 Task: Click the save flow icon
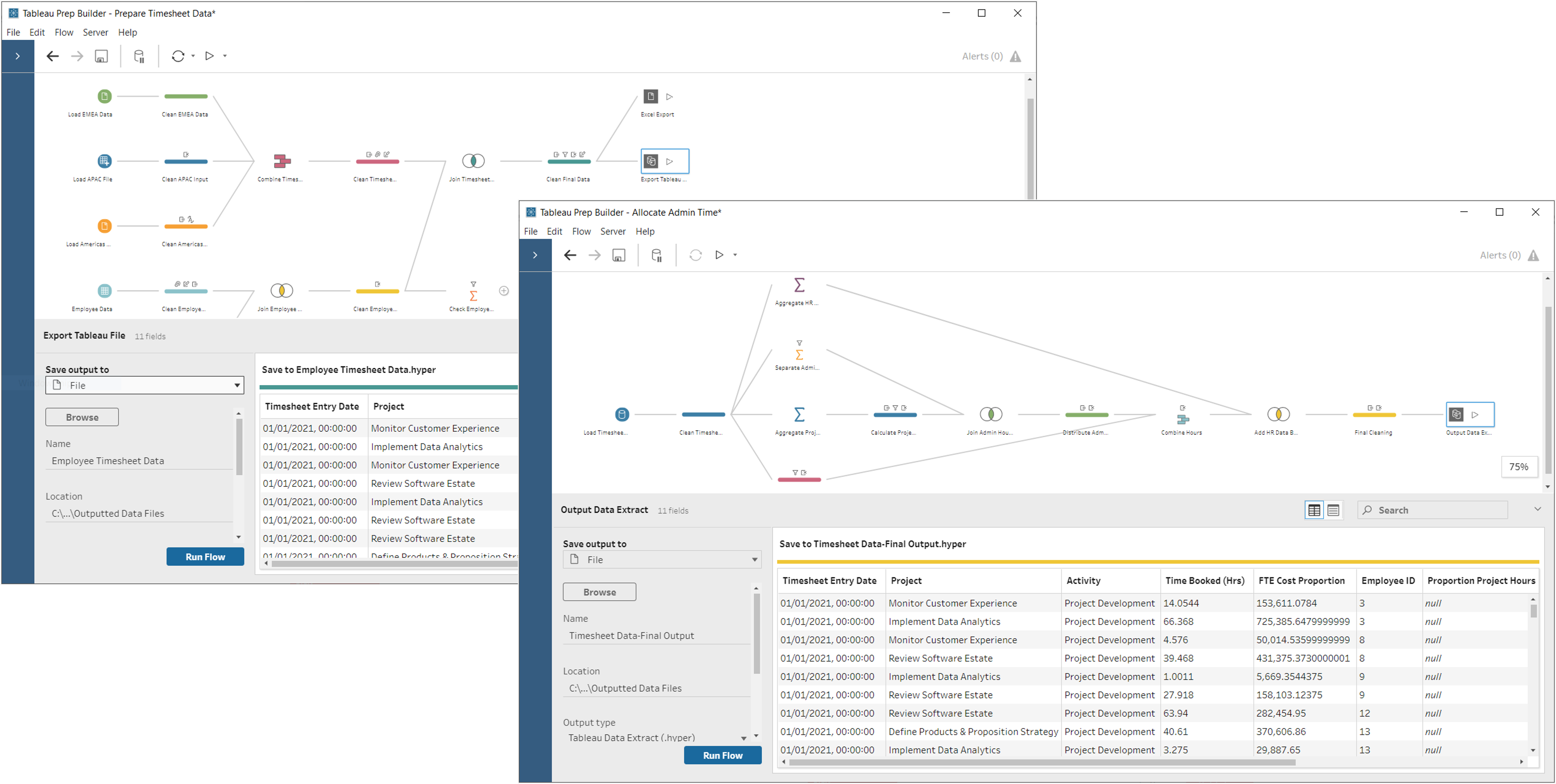618,255
